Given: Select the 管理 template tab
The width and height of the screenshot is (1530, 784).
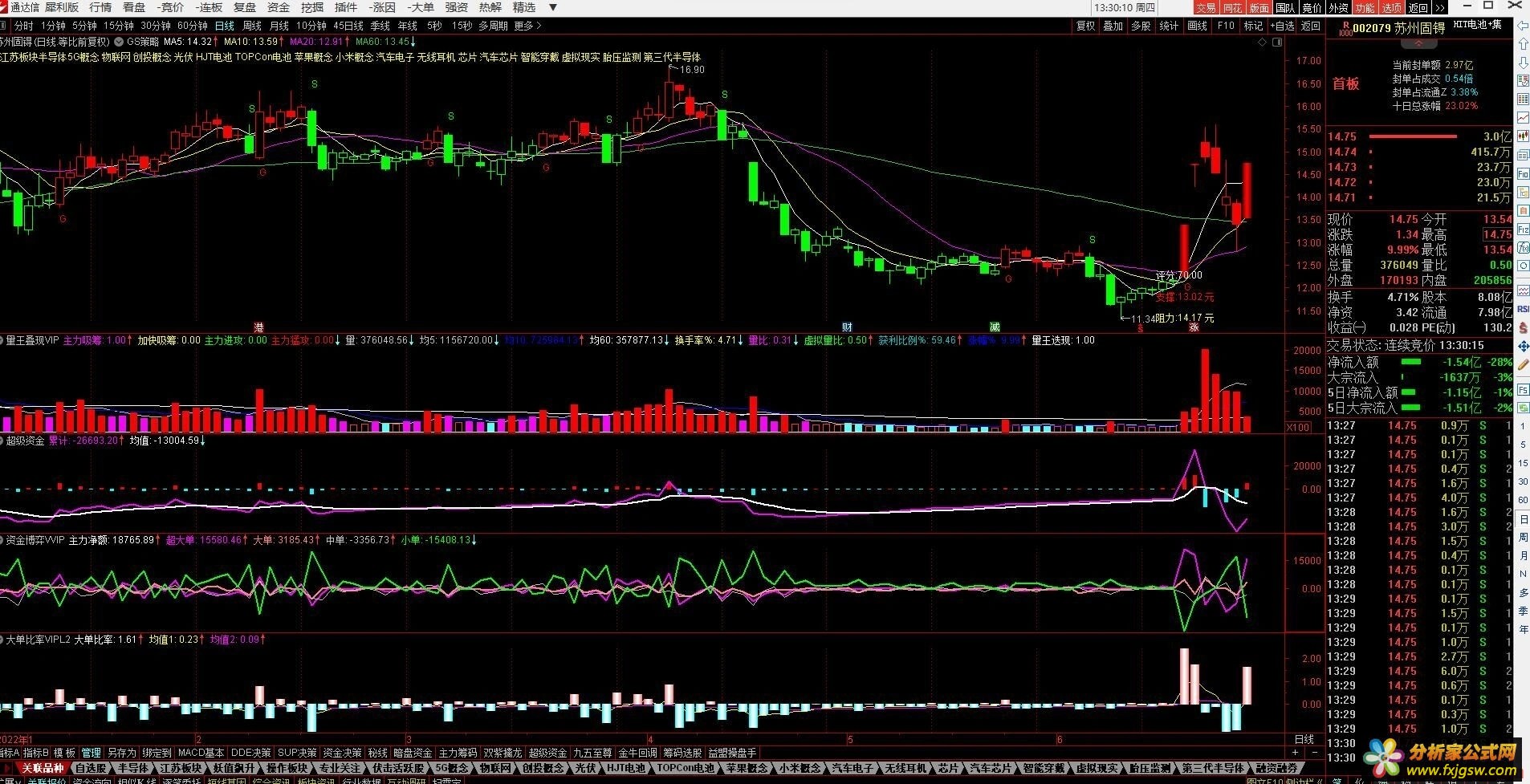Looking at the screenshot, I should [x=91, y=753].
